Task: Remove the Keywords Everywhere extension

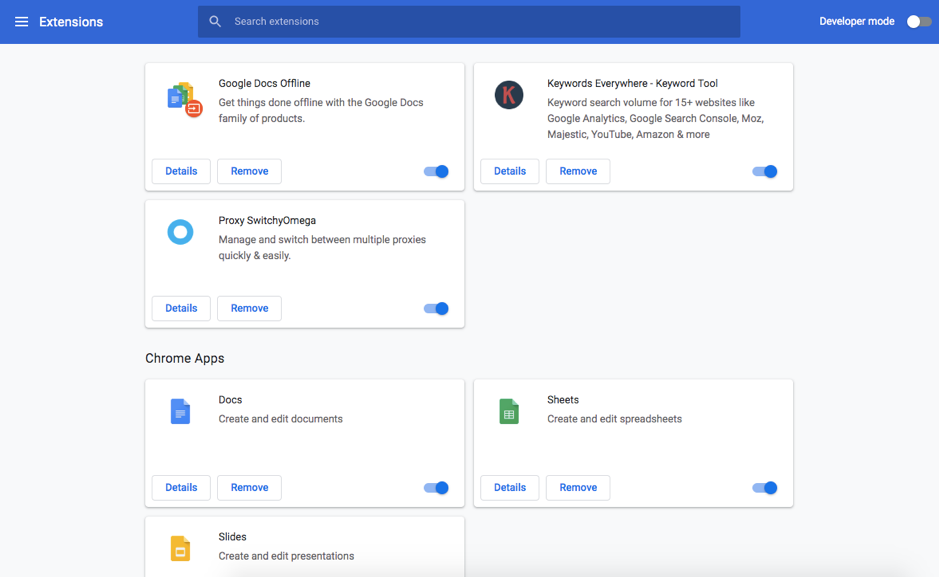Action: pyautogui.click(x=578, y=171)
